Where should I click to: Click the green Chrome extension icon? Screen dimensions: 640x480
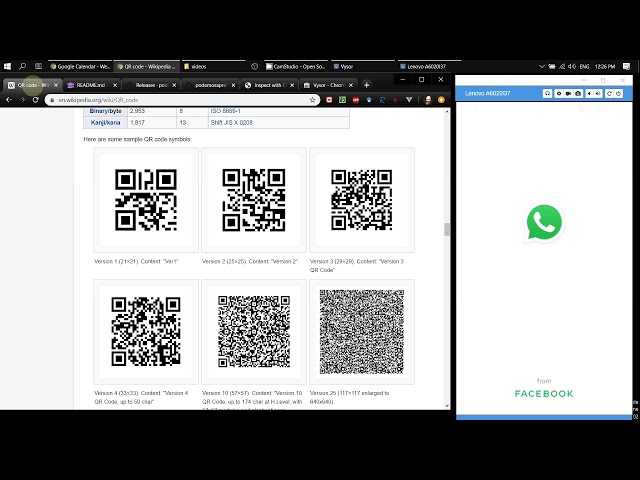(342, 100)
